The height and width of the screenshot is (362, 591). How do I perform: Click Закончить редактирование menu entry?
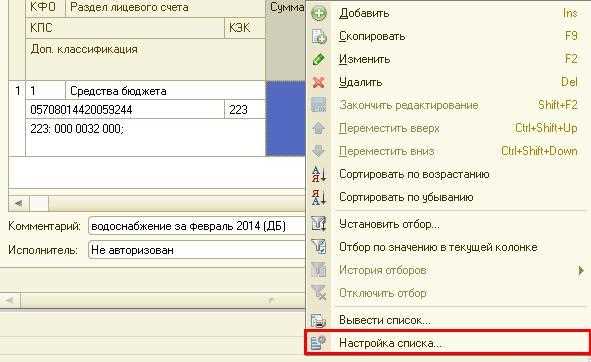447,105
